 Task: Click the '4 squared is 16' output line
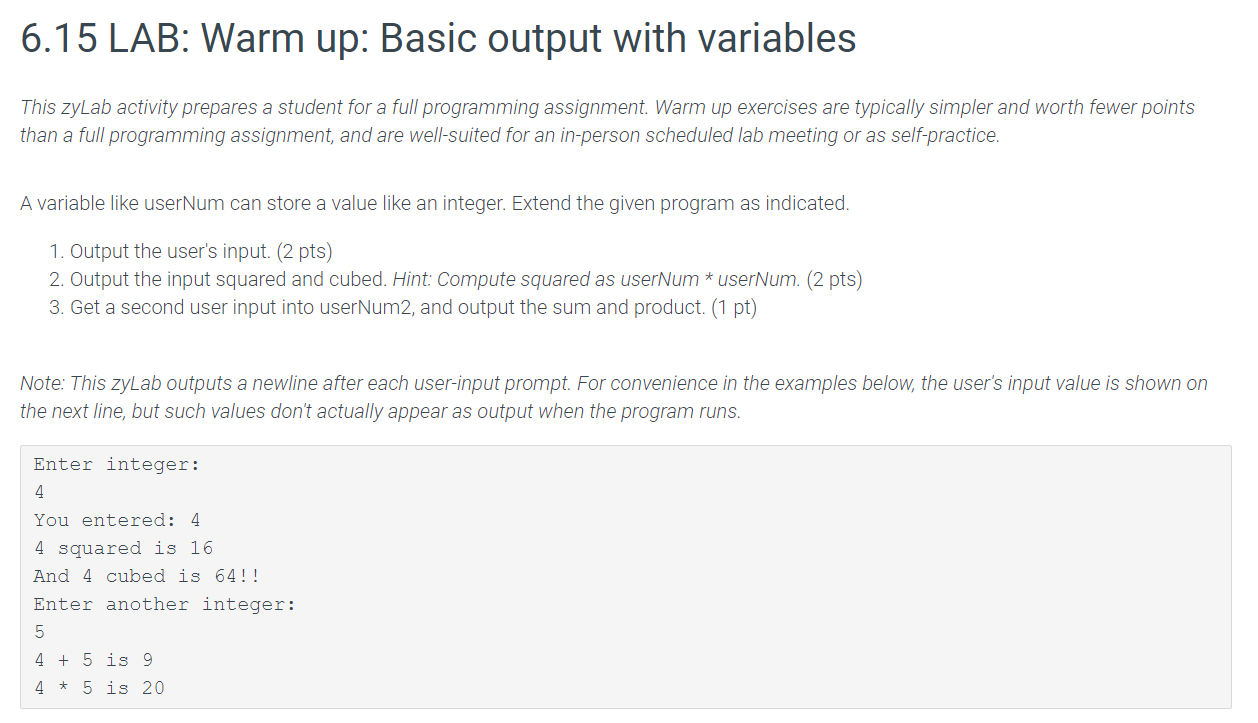click(123, 548)
